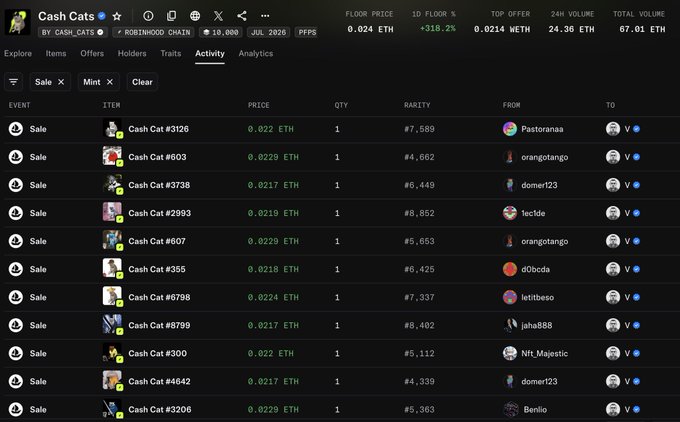Click the PFPS category tag

tap(307, 33)
